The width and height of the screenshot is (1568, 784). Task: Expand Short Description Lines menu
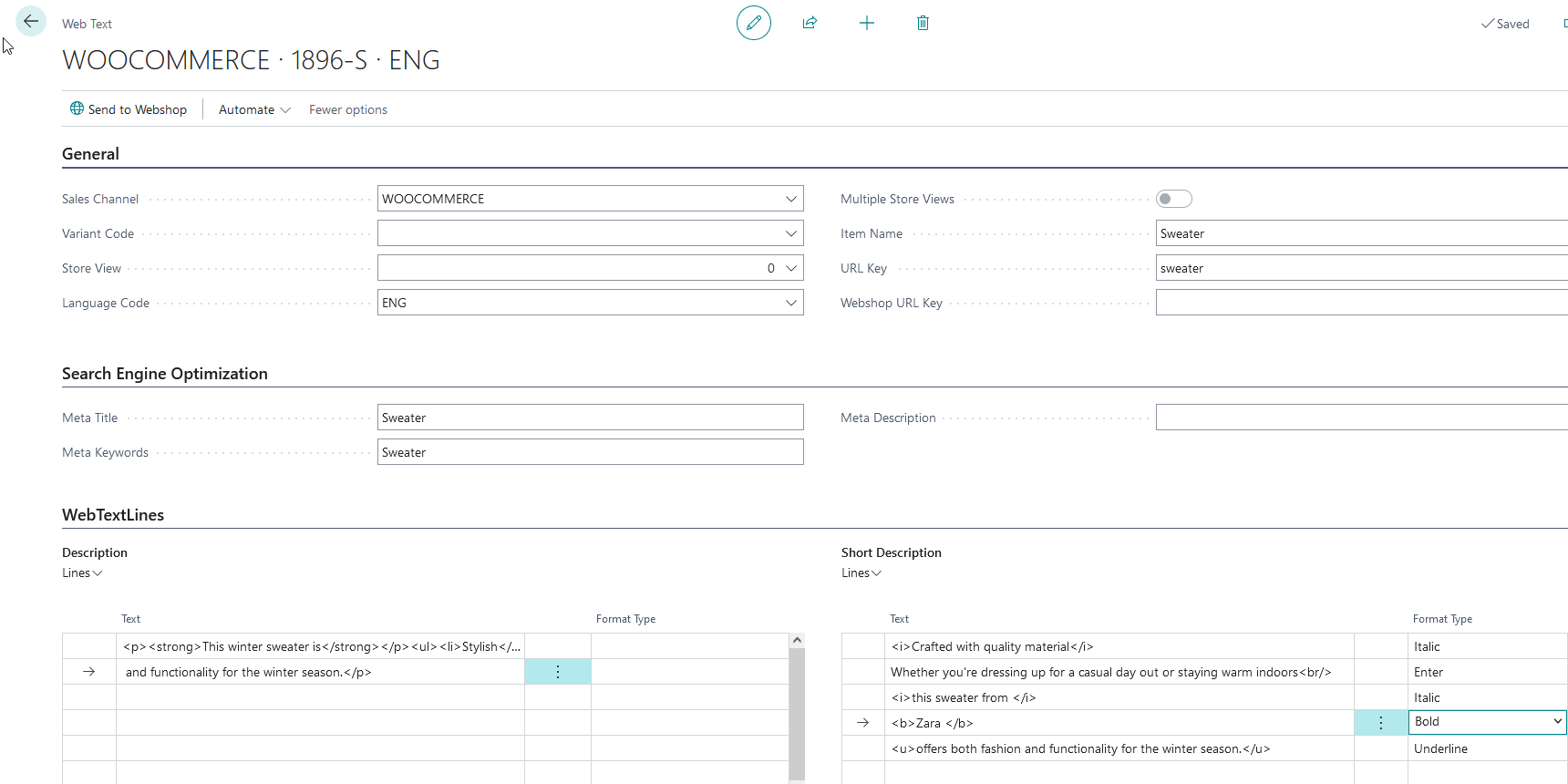tap(861, 573)
